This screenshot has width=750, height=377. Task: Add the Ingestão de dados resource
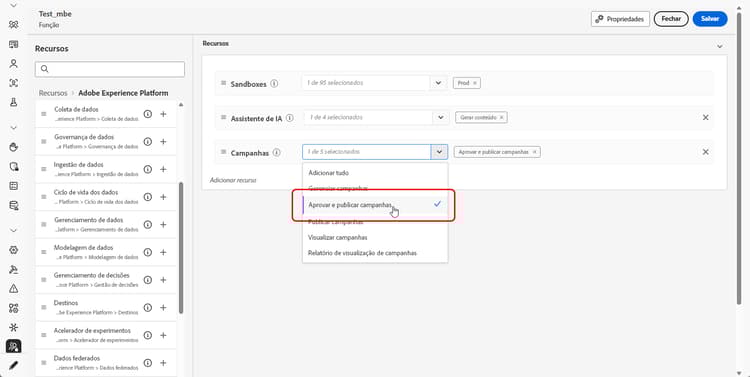[x=163, y=169]
